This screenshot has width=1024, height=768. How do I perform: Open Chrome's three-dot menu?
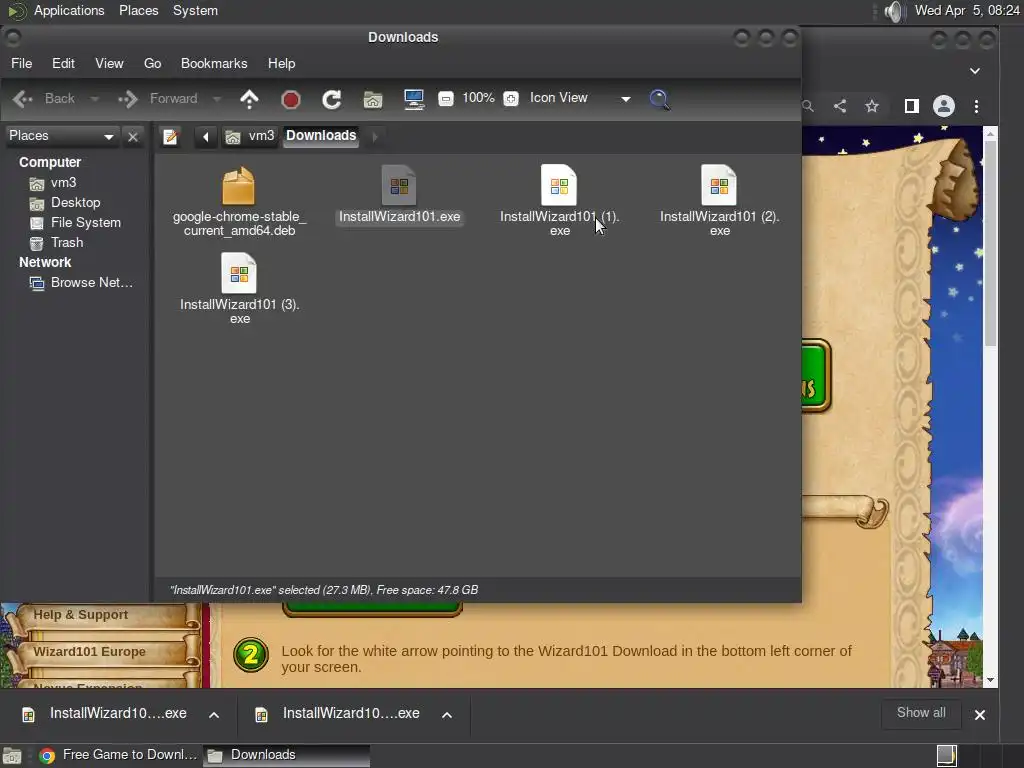[x=976, y=106]
